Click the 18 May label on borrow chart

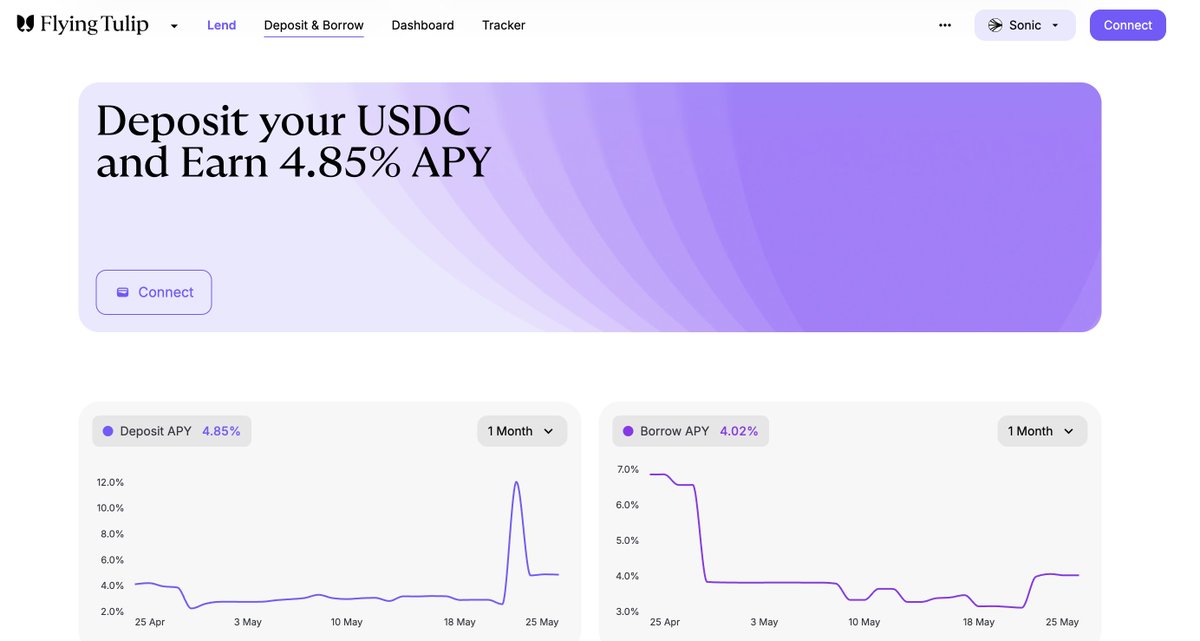(x=979, y=622)
